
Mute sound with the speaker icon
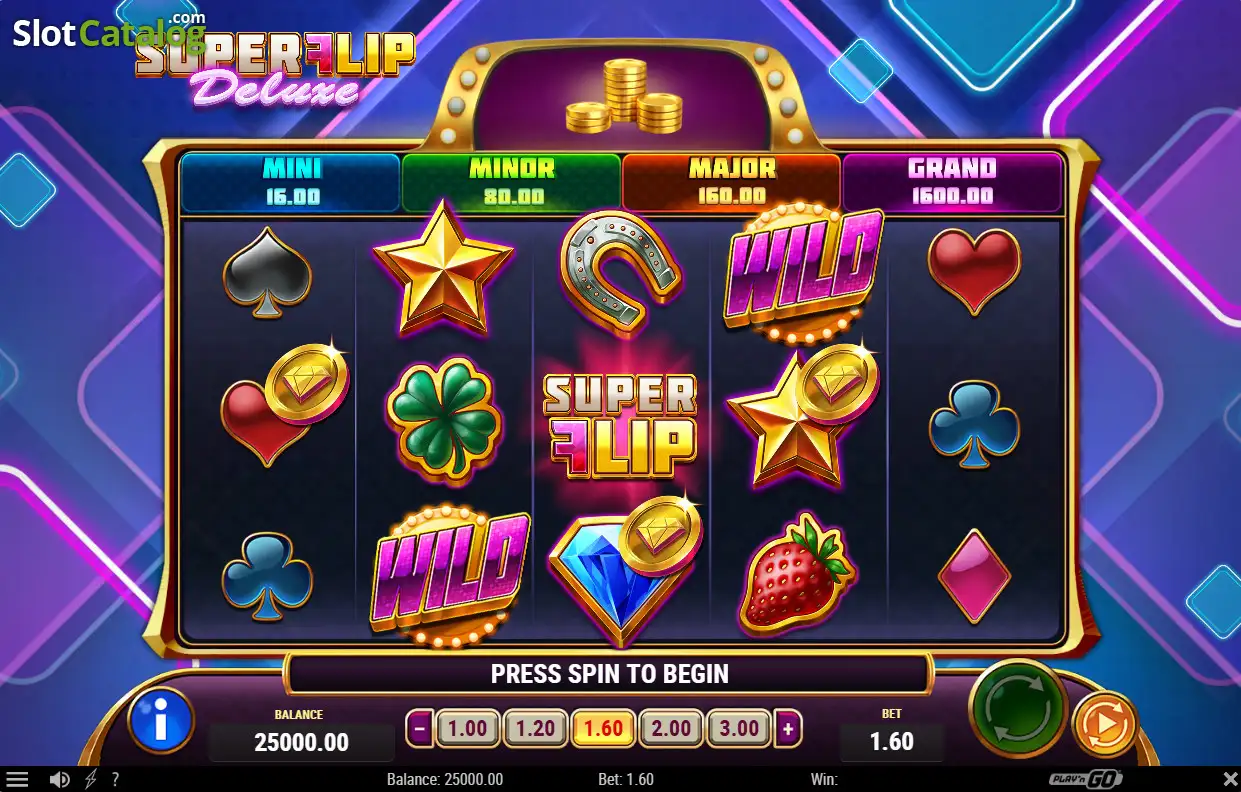[x=60, y=779]
